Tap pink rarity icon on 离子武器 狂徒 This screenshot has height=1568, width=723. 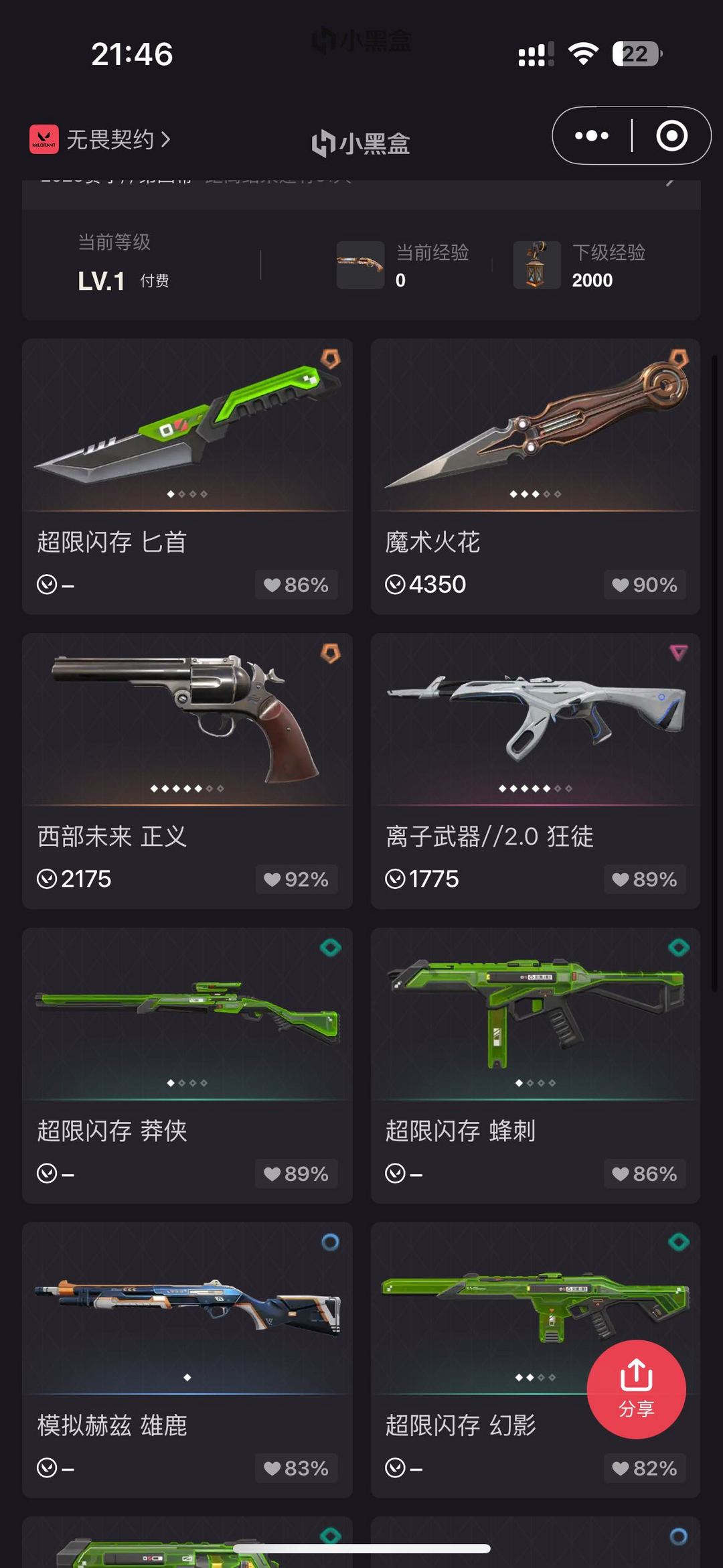point(678,652)
